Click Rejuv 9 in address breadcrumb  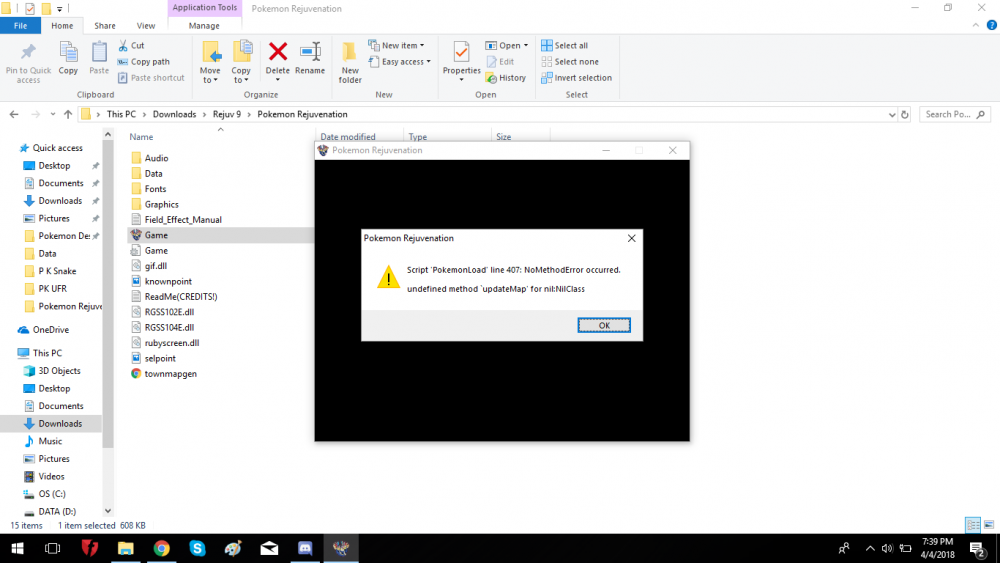pyautogui.click(x=226, y=114)
